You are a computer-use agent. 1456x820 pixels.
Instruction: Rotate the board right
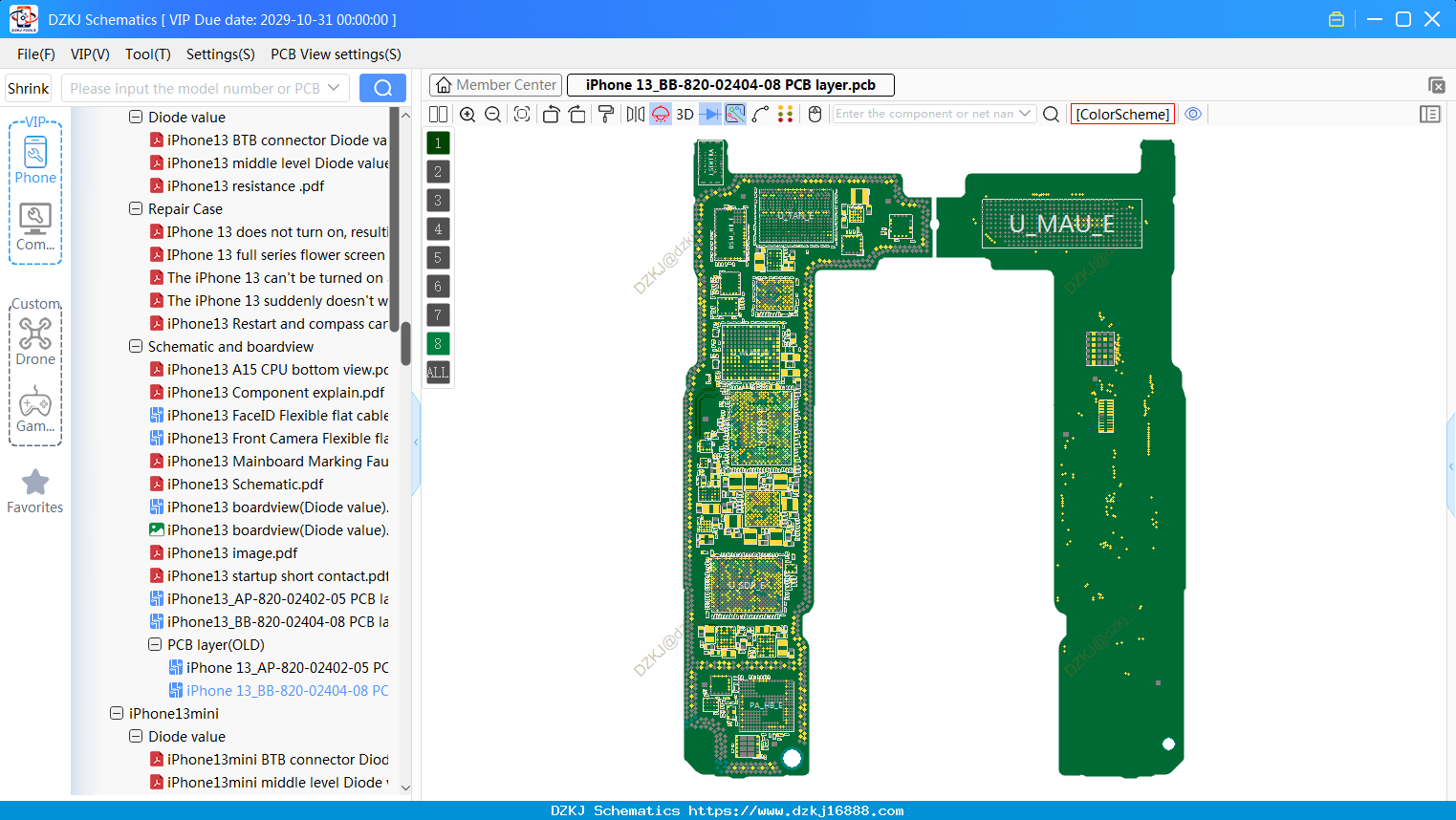[x=577, y=114]
